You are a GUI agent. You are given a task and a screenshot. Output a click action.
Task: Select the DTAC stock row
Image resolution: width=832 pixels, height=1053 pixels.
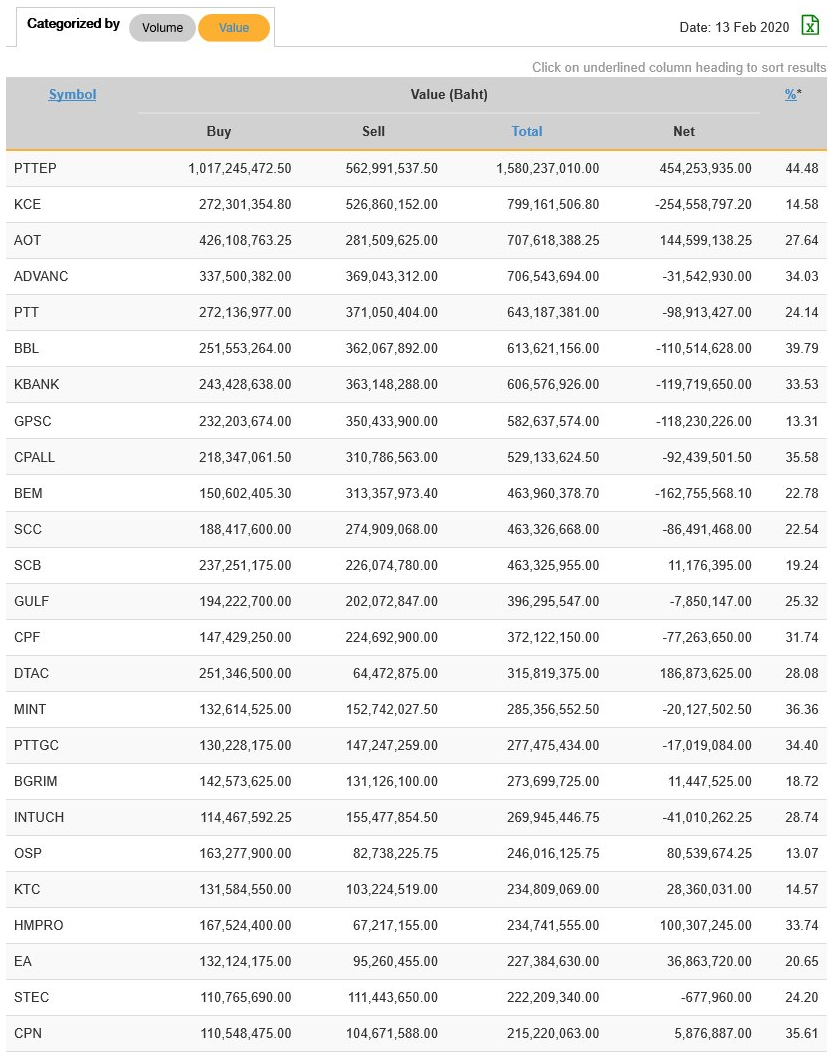pos(31,673)
